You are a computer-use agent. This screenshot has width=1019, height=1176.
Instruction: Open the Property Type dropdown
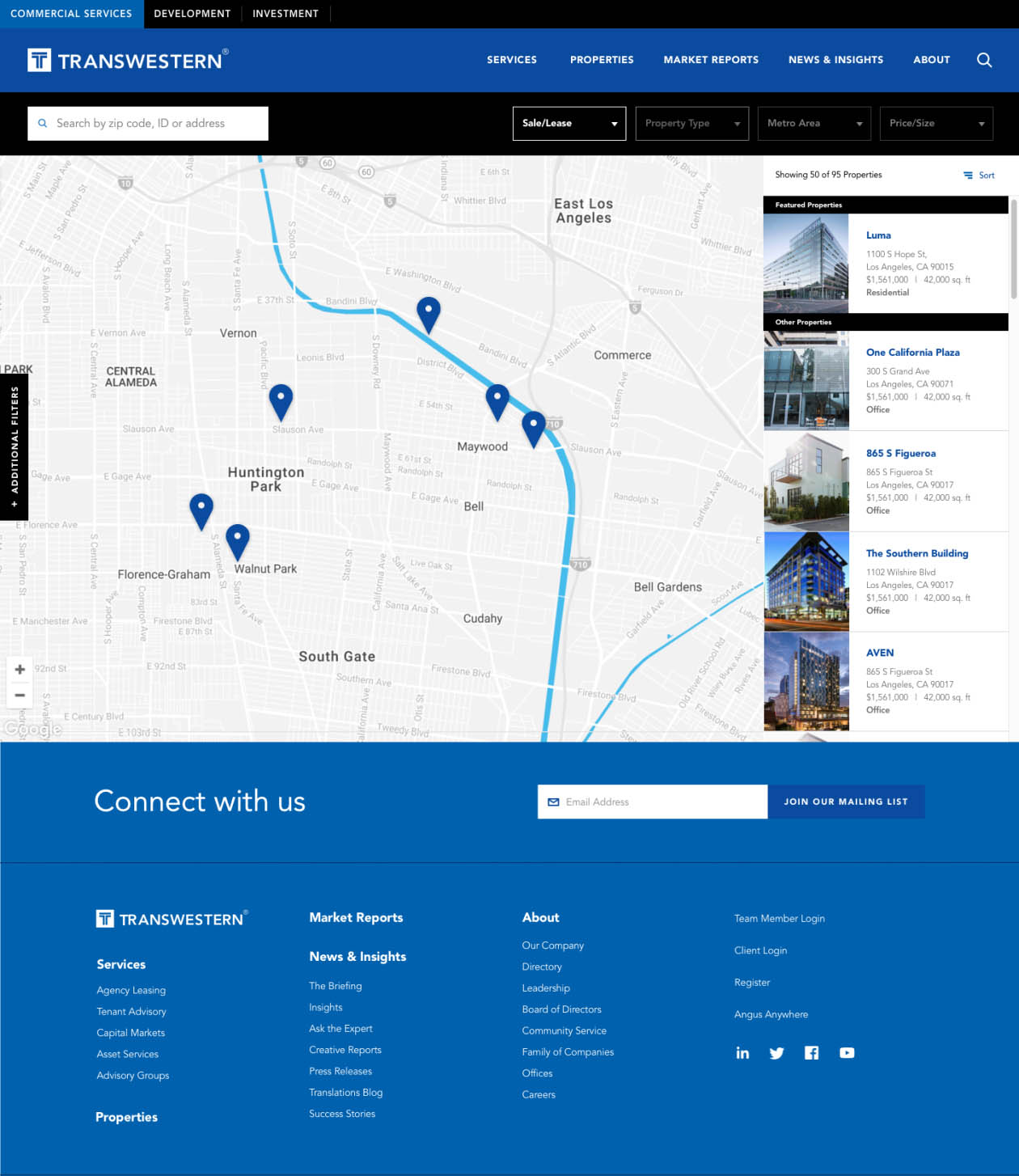tap(692, 124)
